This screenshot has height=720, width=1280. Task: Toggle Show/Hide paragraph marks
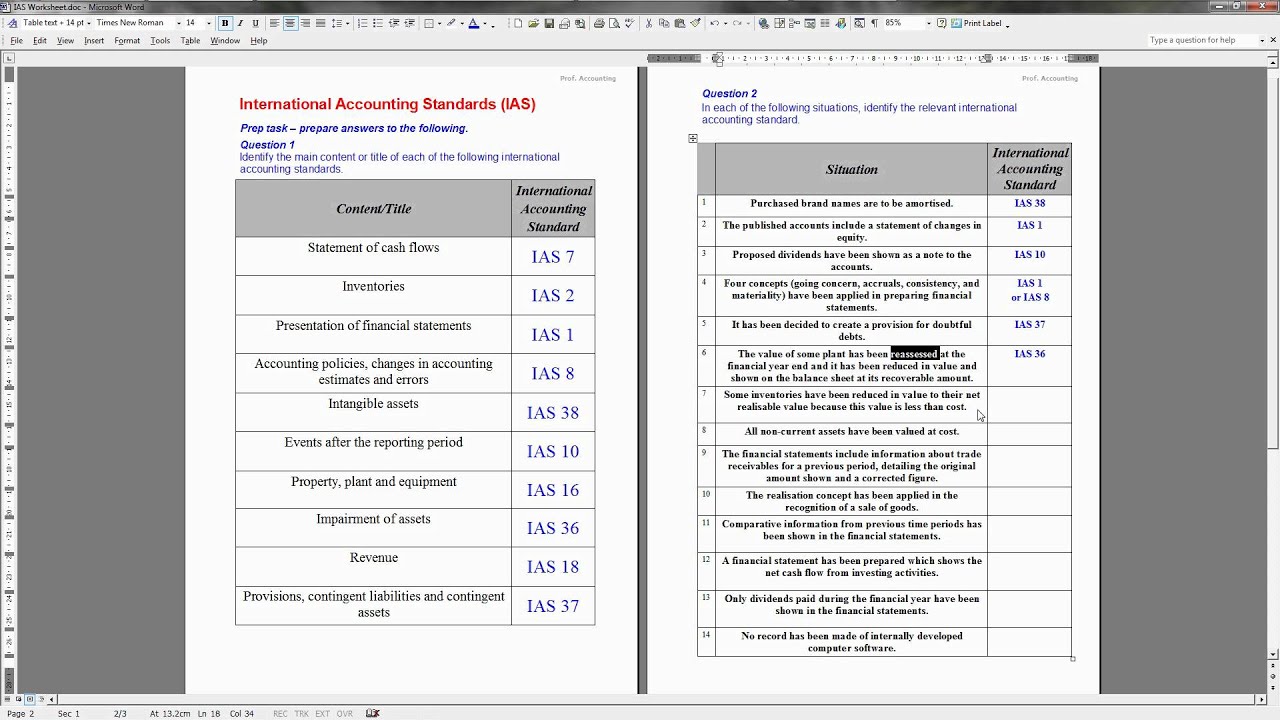[874, 23]
